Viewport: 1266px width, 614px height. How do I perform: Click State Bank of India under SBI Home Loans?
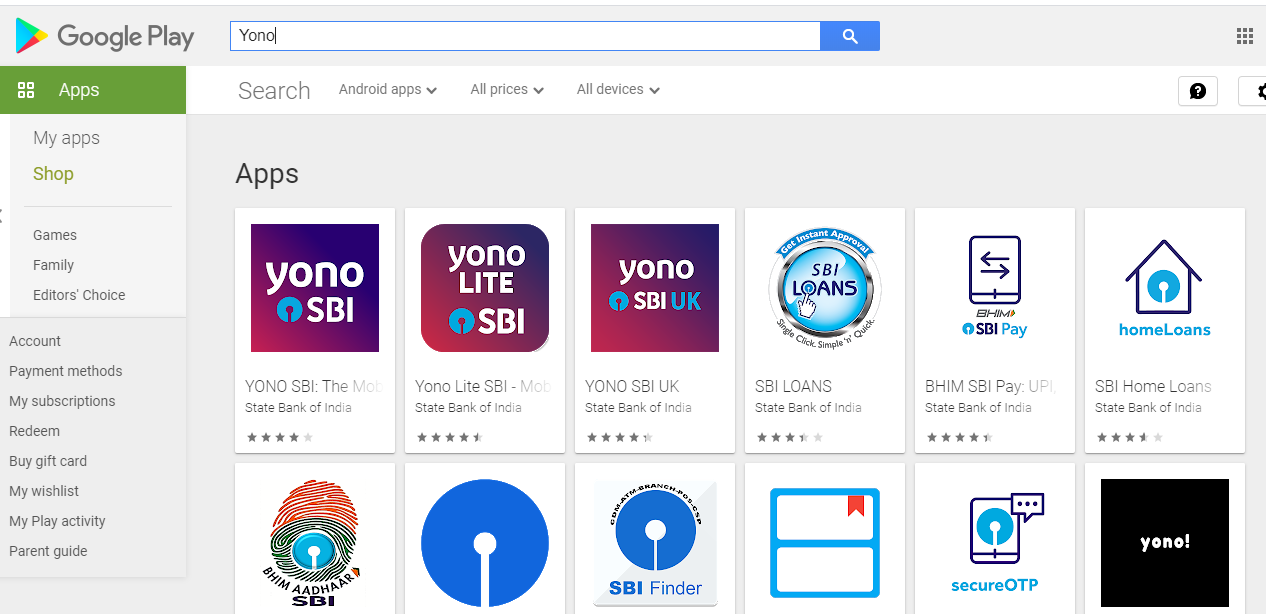(1148, 408)
